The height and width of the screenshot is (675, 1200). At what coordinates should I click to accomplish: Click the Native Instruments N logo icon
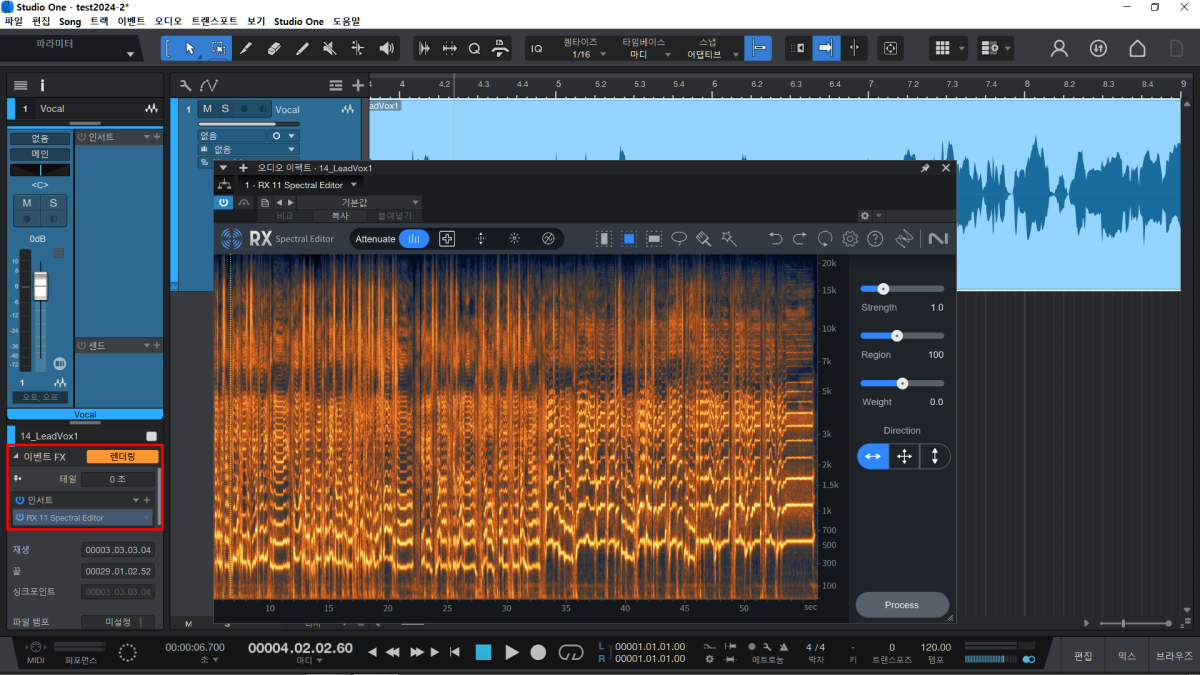(938, 239)
